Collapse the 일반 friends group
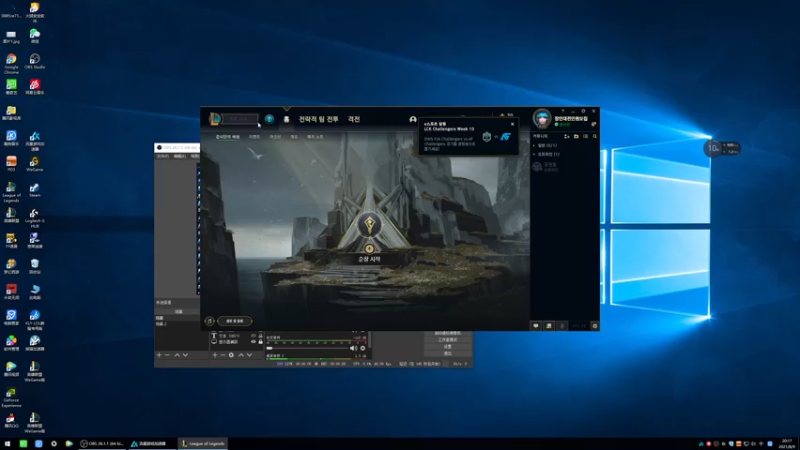800x450 pixels. (545, 145)
